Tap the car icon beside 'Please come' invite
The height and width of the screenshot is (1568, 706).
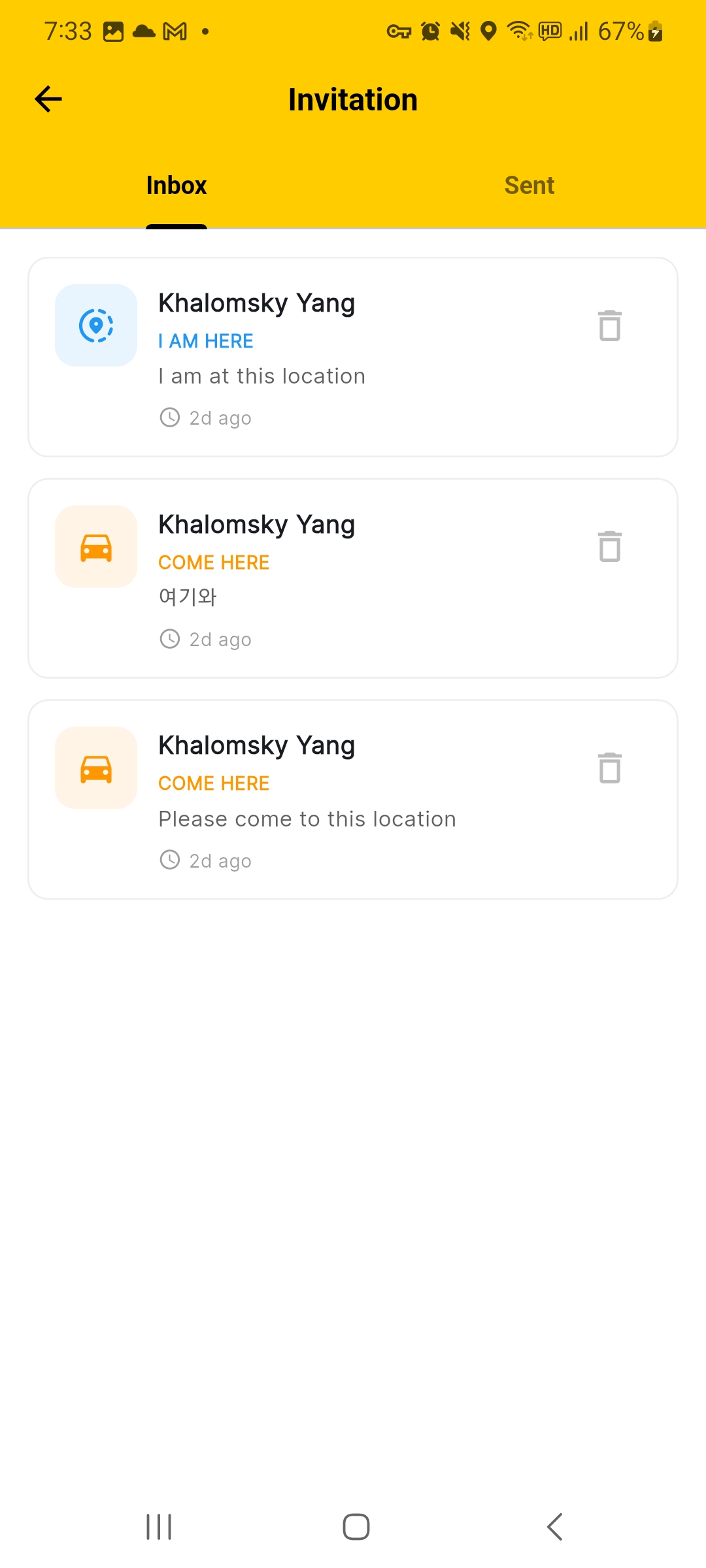point(96,768)
